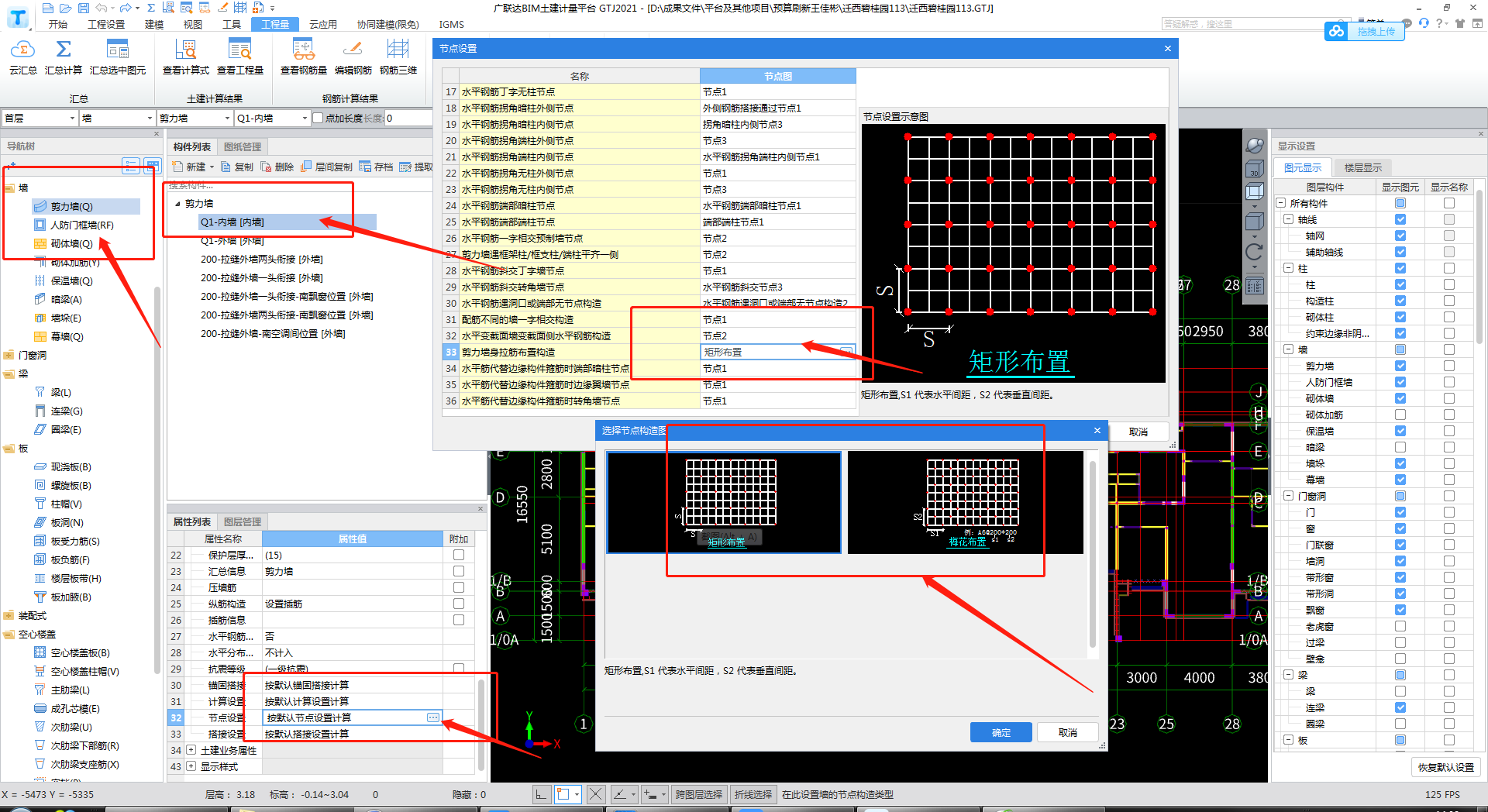Open the Q1-内墙 component dropdown
The height and width of the screenshot is (812, 1488).
272,118
